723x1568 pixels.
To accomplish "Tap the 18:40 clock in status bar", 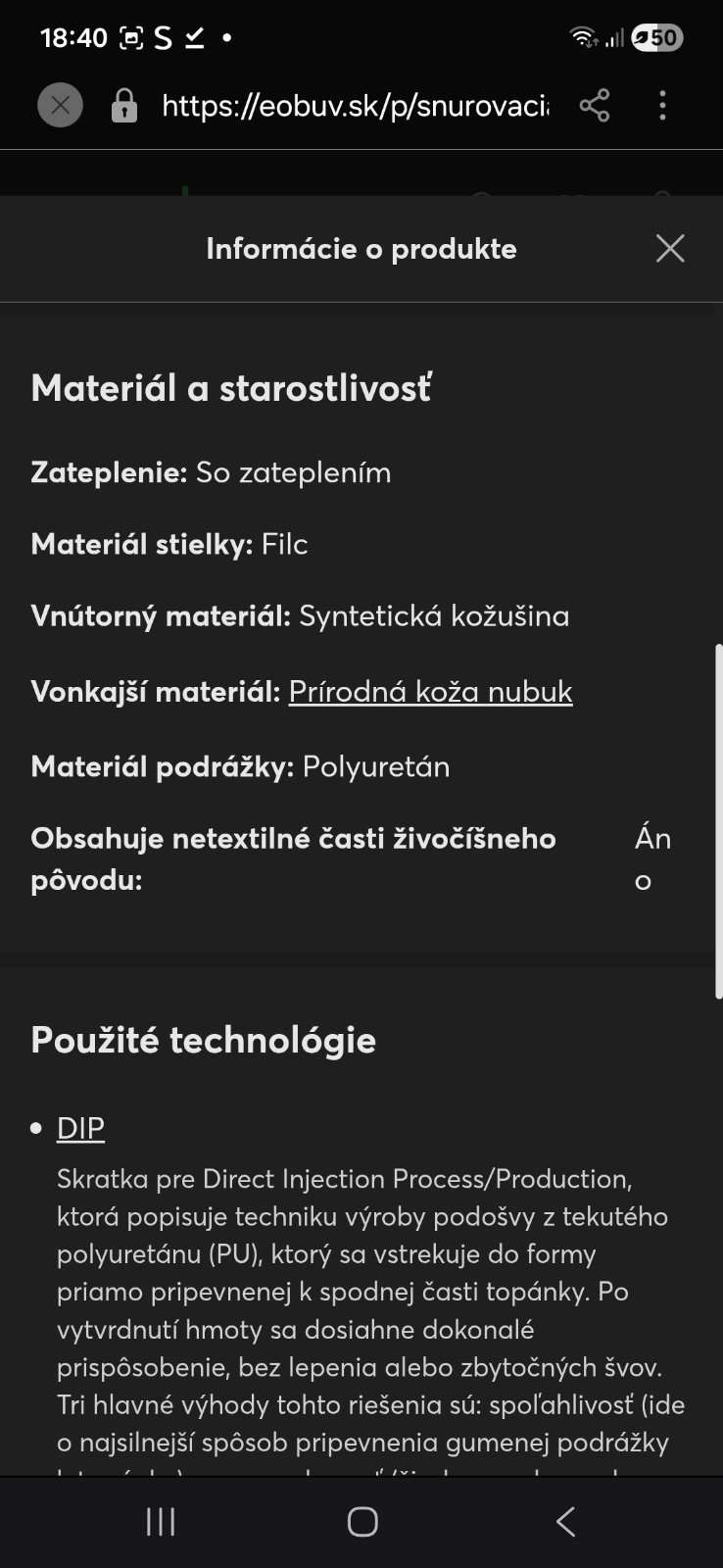I will click(73, 37).
